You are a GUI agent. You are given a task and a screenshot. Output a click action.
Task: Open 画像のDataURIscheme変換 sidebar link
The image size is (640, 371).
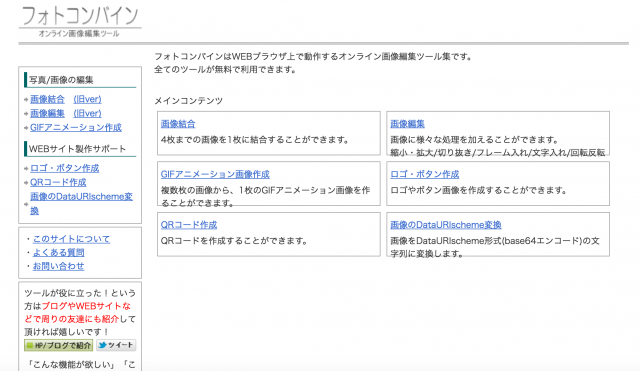(81, 203)
